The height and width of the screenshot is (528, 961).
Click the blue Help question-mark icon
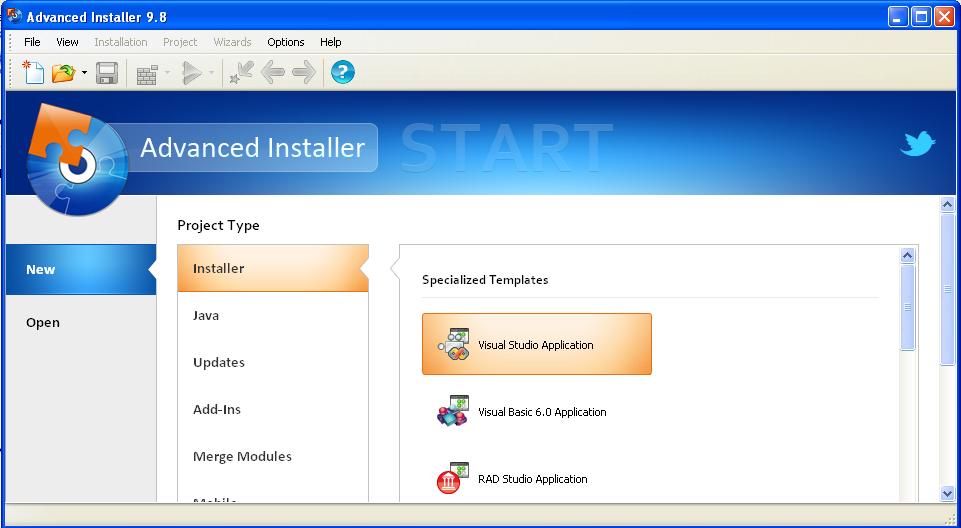tap(343, 72)
